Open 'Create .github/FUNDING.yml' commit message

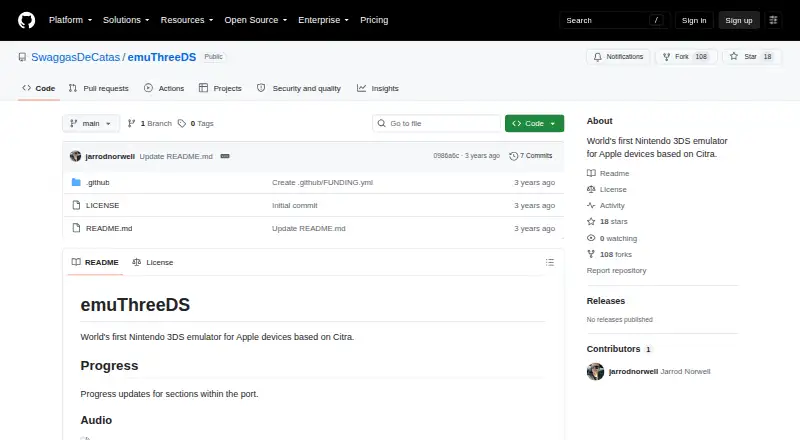(322, 183)
